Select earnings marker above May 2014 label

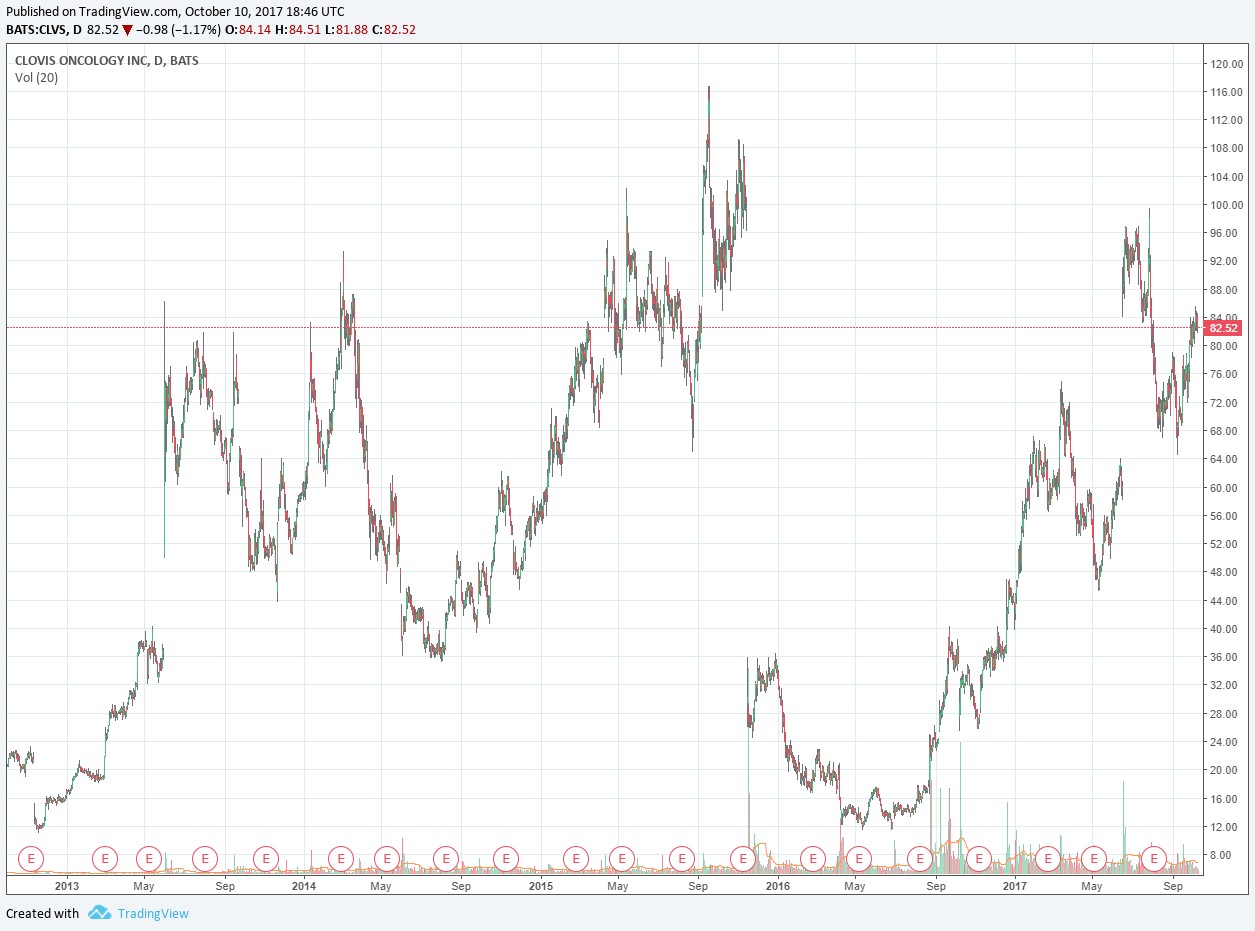[386, 858]
